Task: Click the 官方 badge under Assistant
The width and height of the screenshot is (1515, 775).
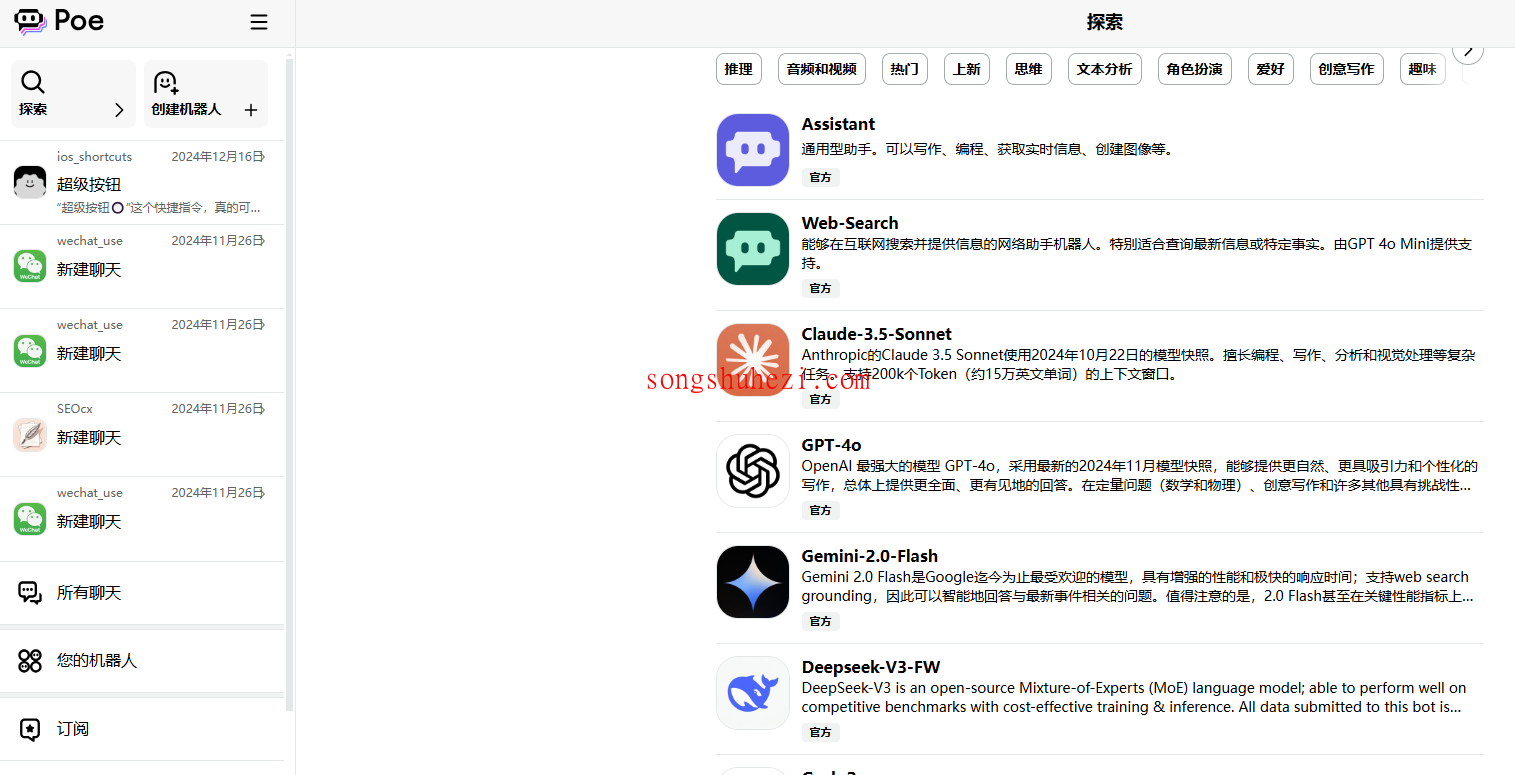Action: pyautogui.click(x=821, y=177)
